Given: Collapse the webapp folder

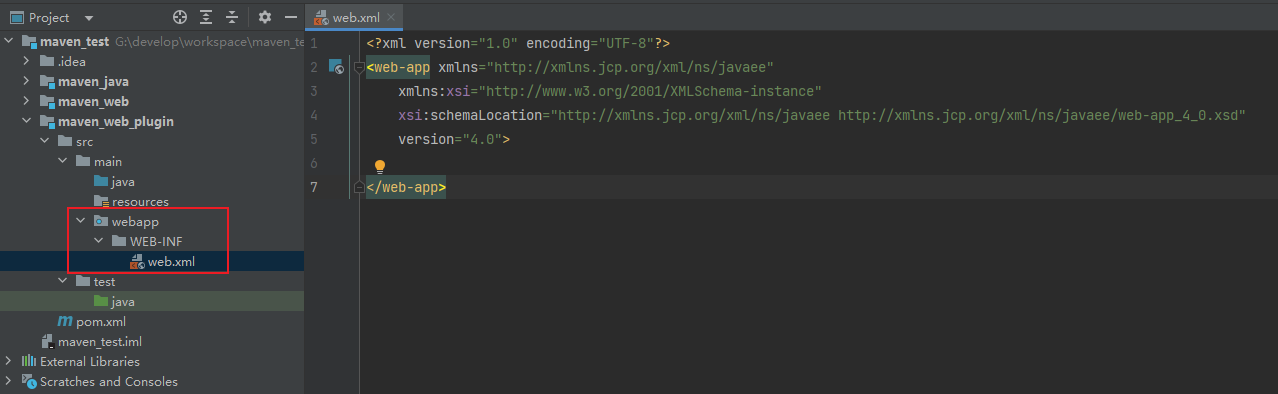Looking at the screenshot, I should (80, 221).
